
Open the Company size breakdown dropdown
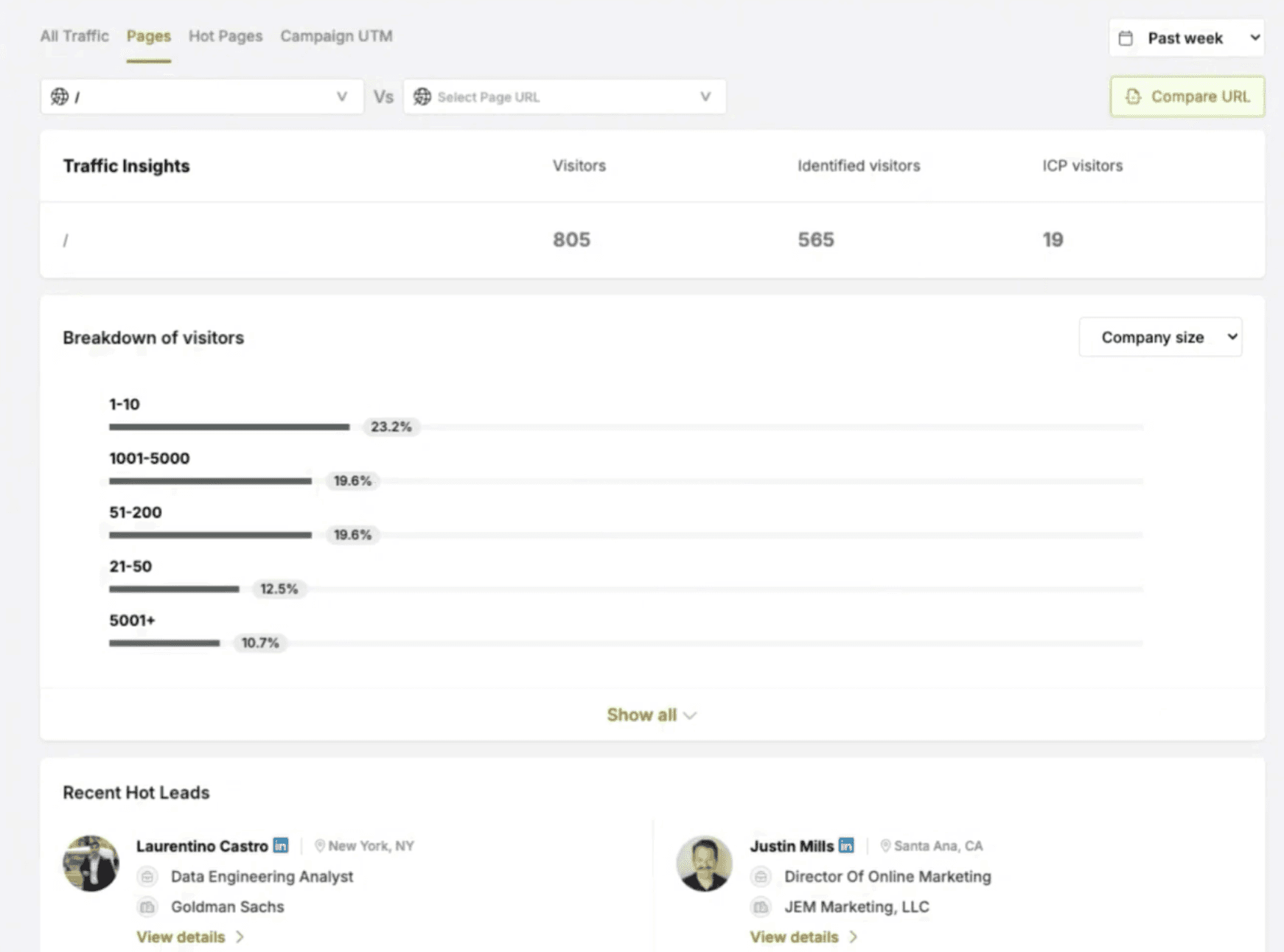[x=1161, y=337]
